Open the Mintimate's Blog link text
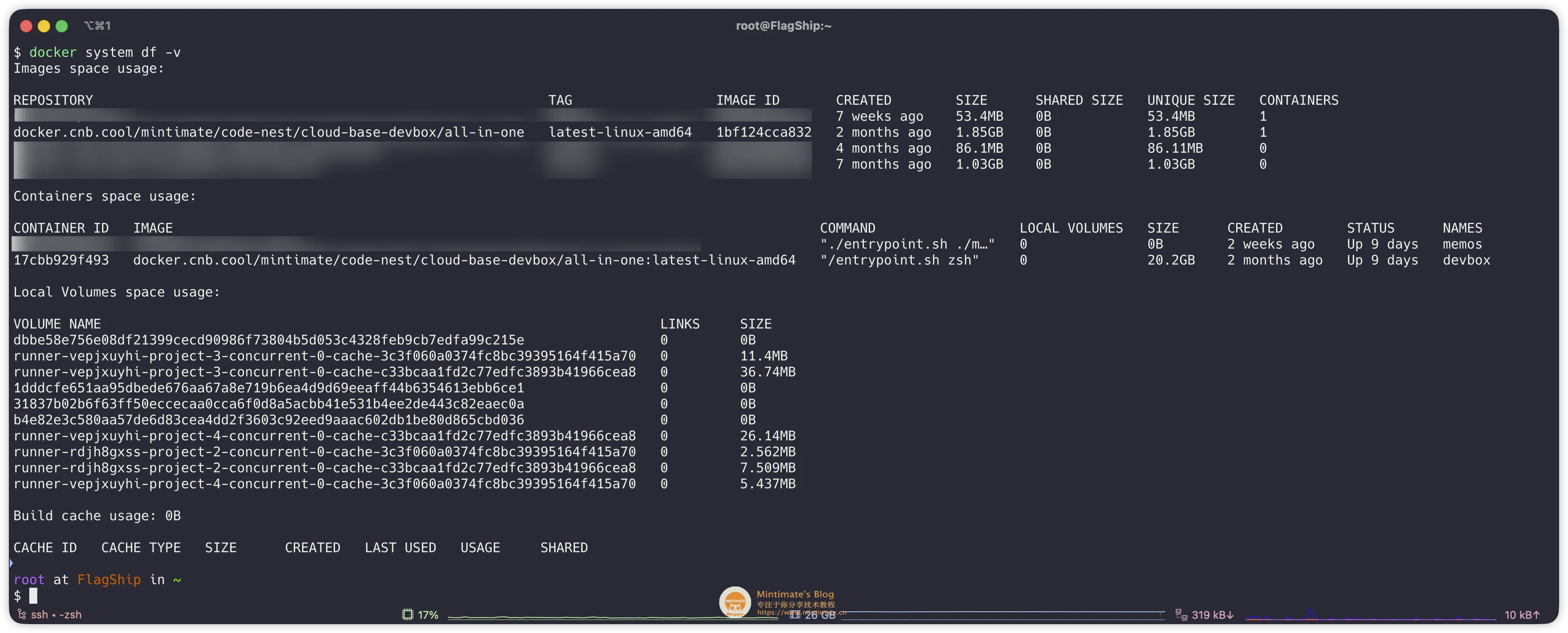The height and width of the screenshot is (633, 1568). tap(795, 594)
